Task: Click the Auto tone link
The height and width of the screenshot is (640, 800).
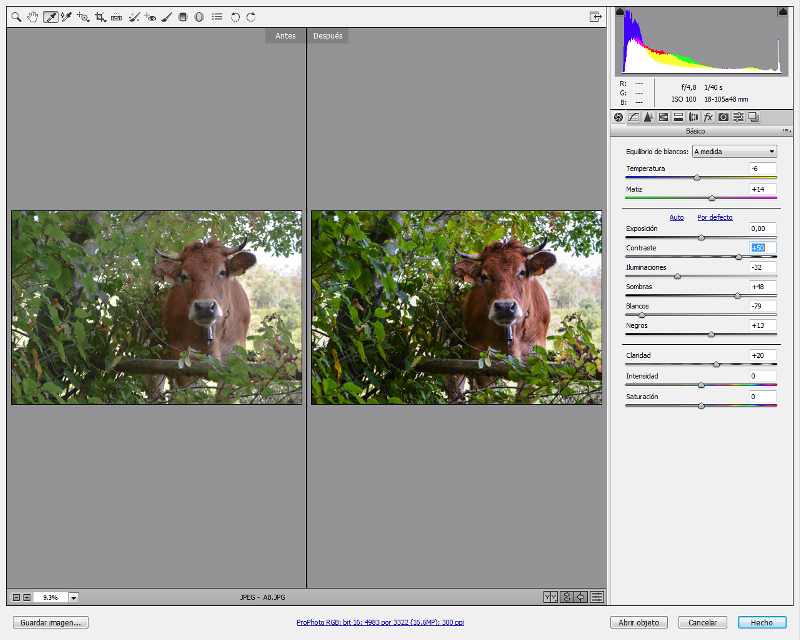Action: pos(677,217)
